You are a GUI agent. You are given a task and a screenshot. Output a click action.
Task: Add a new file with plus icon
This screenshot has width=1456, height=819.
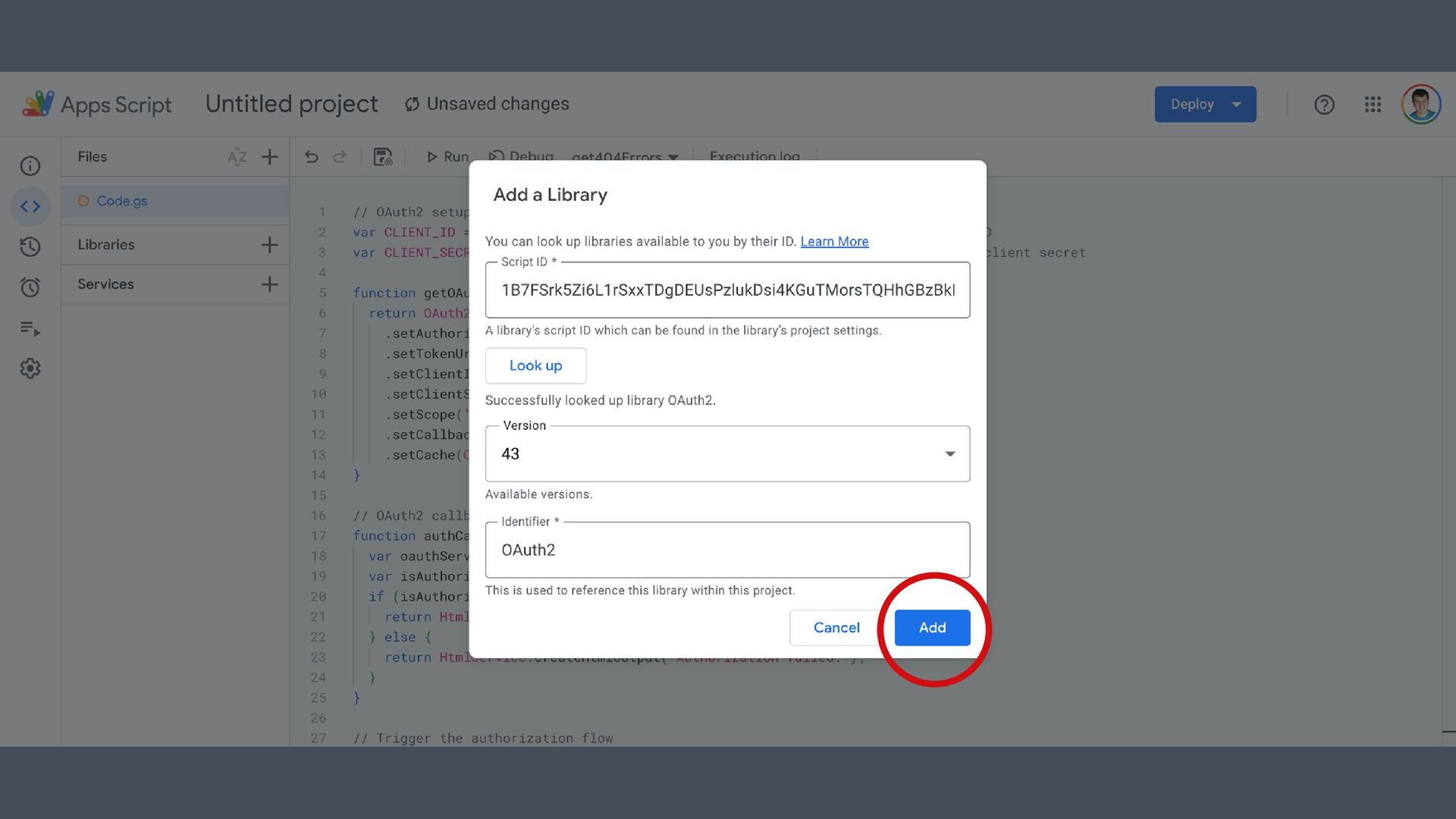pyautogui.click(x=269, y=157)
